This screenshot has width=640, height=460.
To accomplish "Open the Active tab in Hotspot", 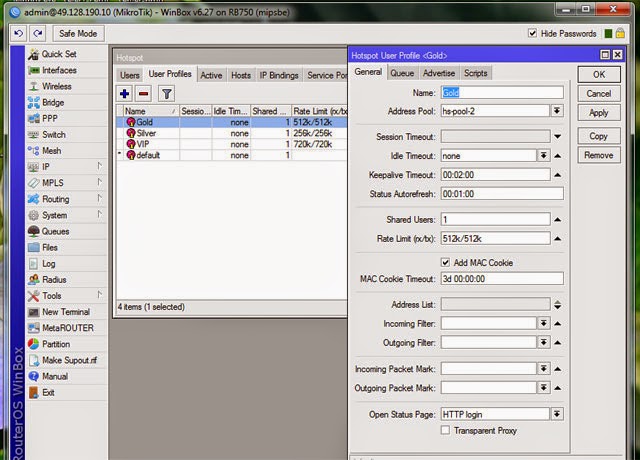I will pyautogui.click(x=211, y=75).
